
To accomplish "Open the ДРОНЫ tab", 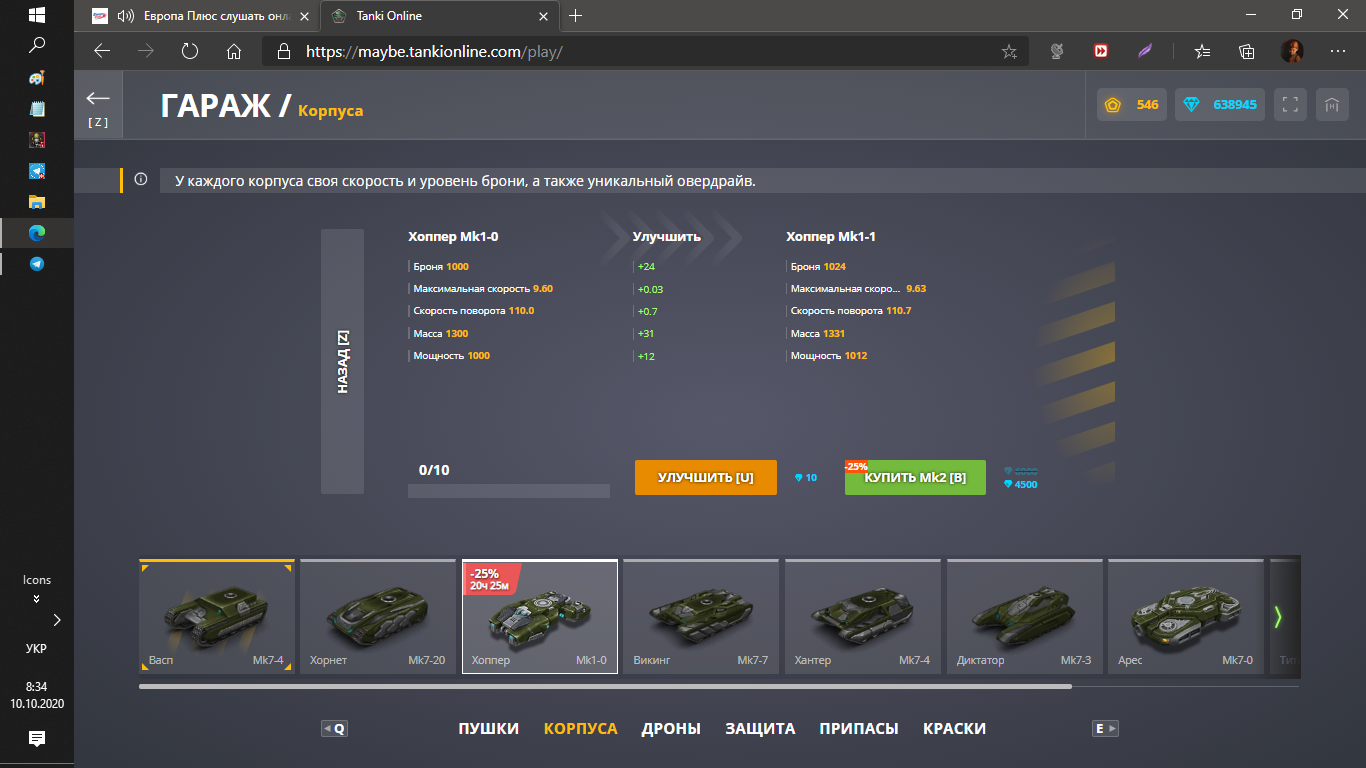I will click(671, 729).
